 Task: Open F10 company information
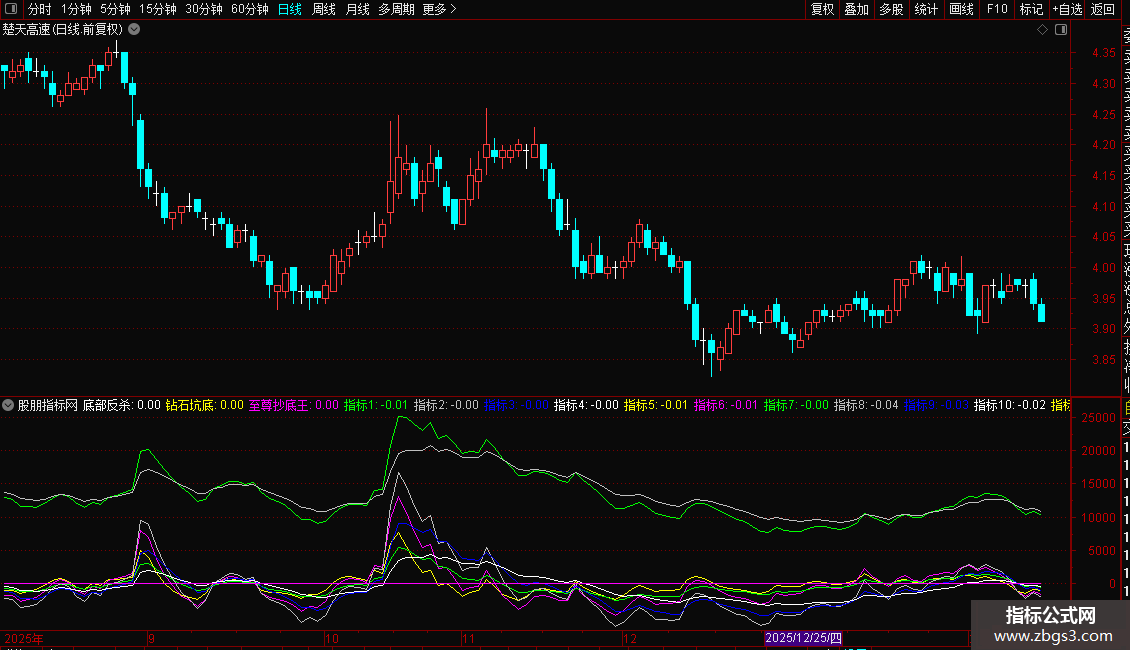point(997,9)
